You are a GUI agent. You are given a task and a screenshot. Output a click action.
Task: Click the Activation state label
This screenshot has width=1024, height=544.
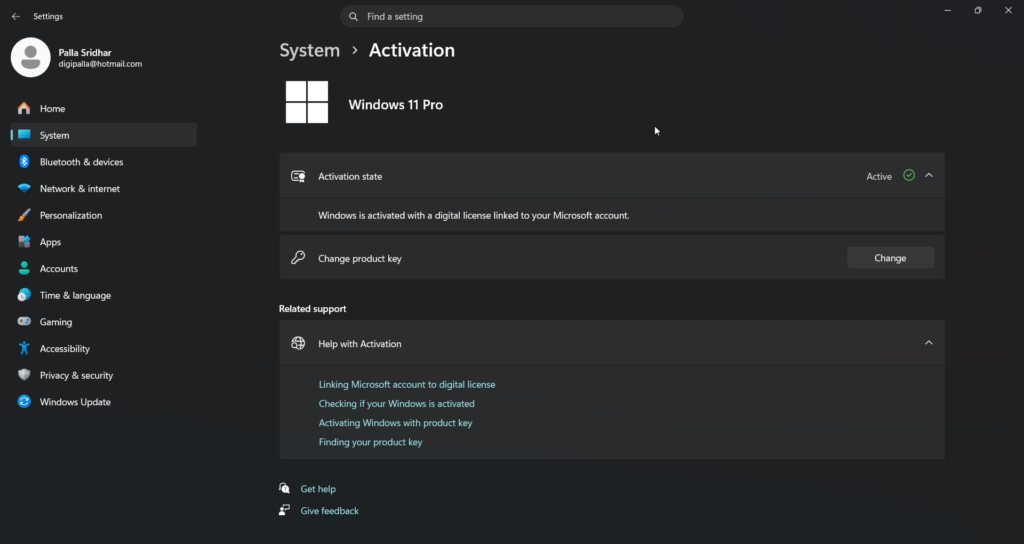pos(350,176)
